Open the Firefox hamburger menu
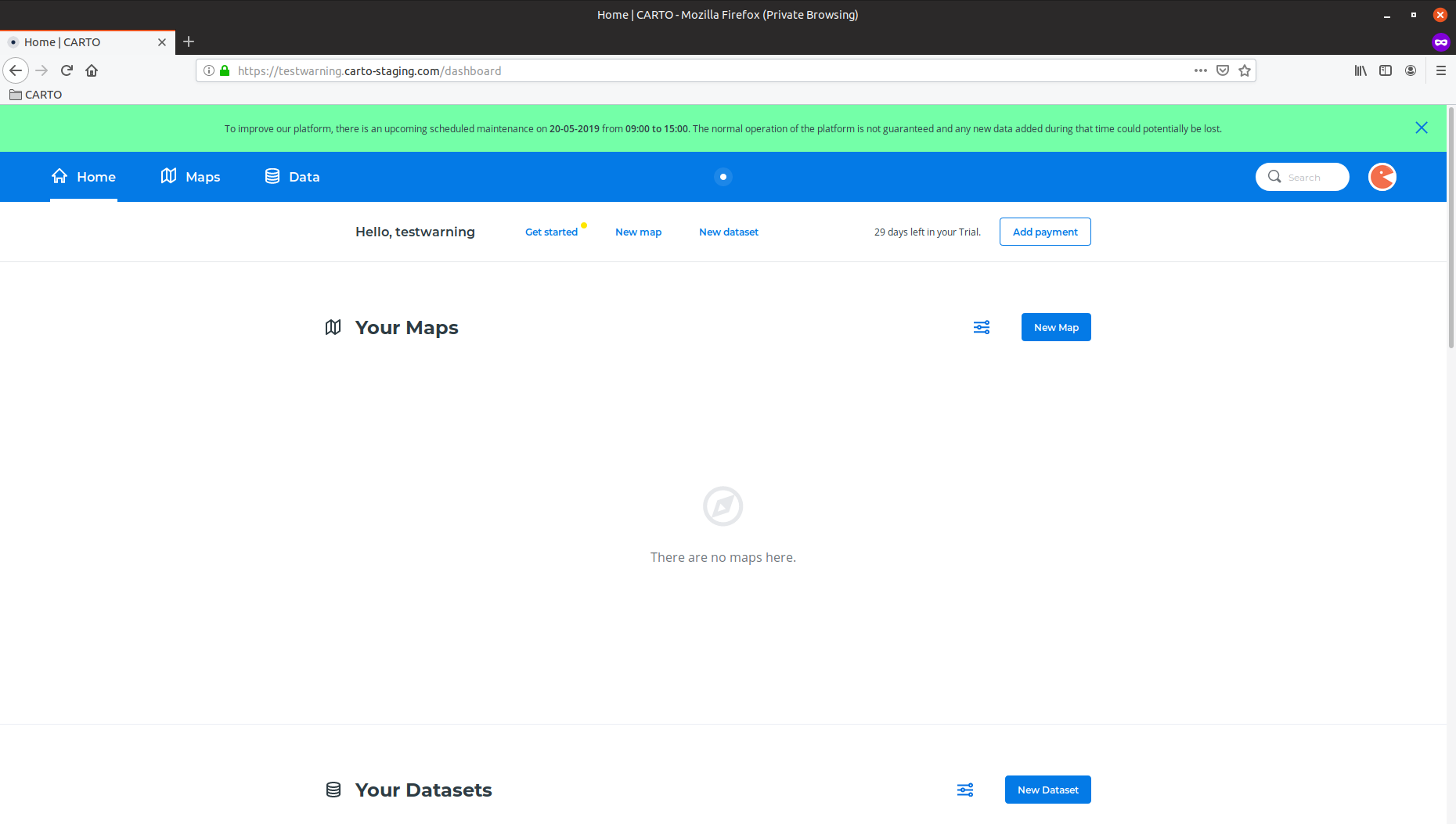The width and height of the screenshot is (1456, 824). tap(1441, 70)
